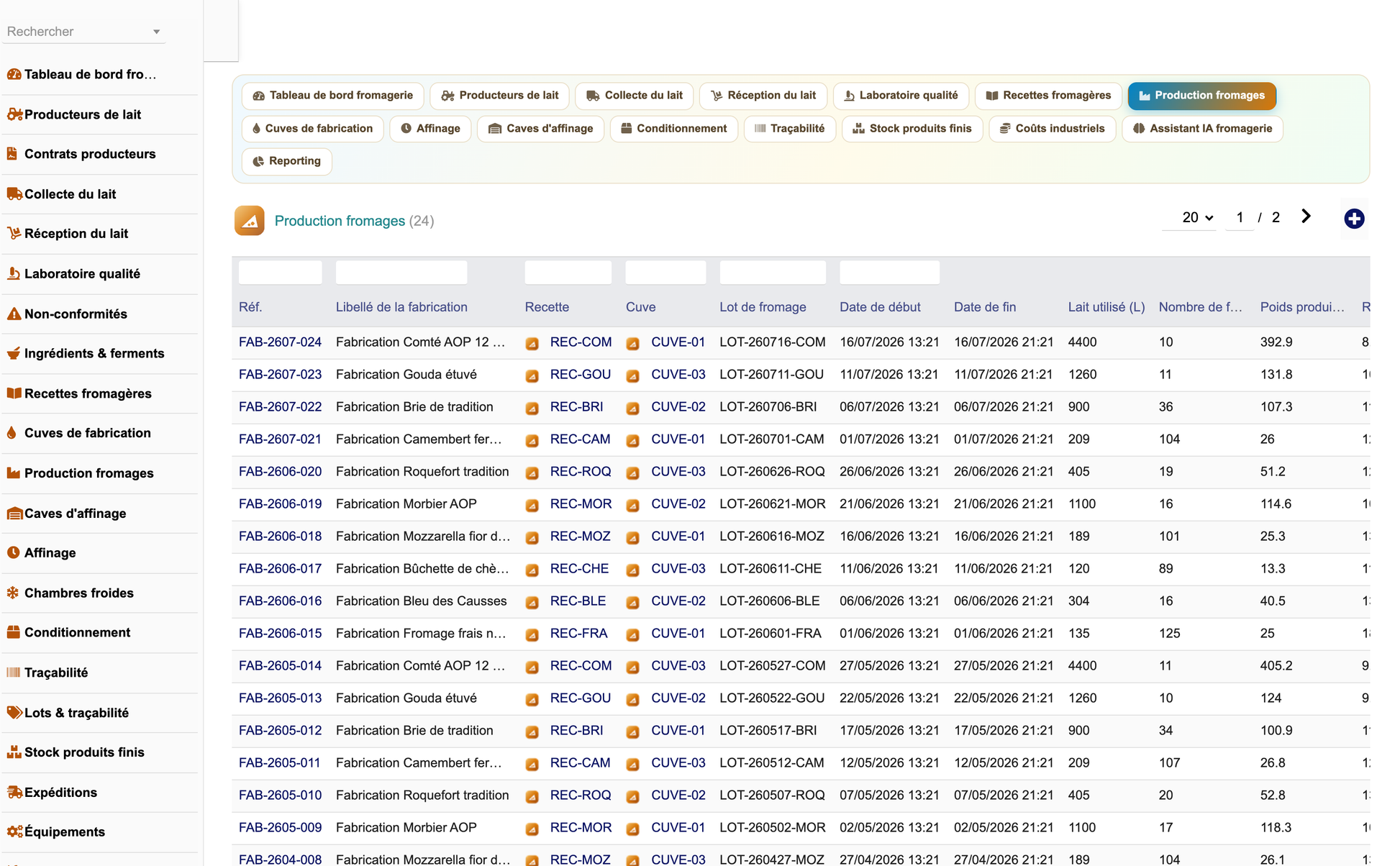
Task: Click the Recettes fromagères book icon in sidebar
Action: tap(14, 393)
